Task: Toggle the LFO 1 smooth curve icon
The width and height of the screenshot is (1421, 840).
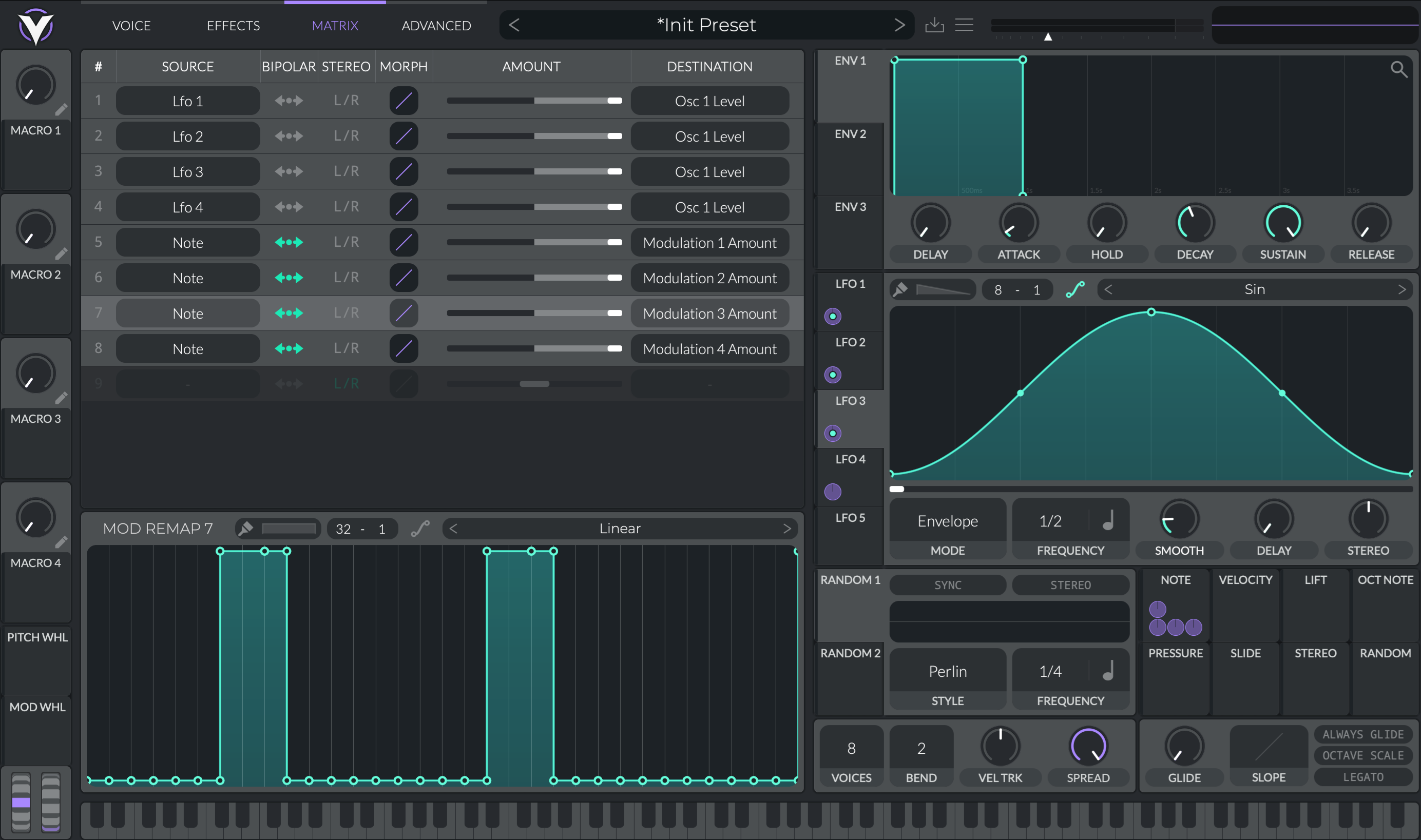Action: 1075,290
